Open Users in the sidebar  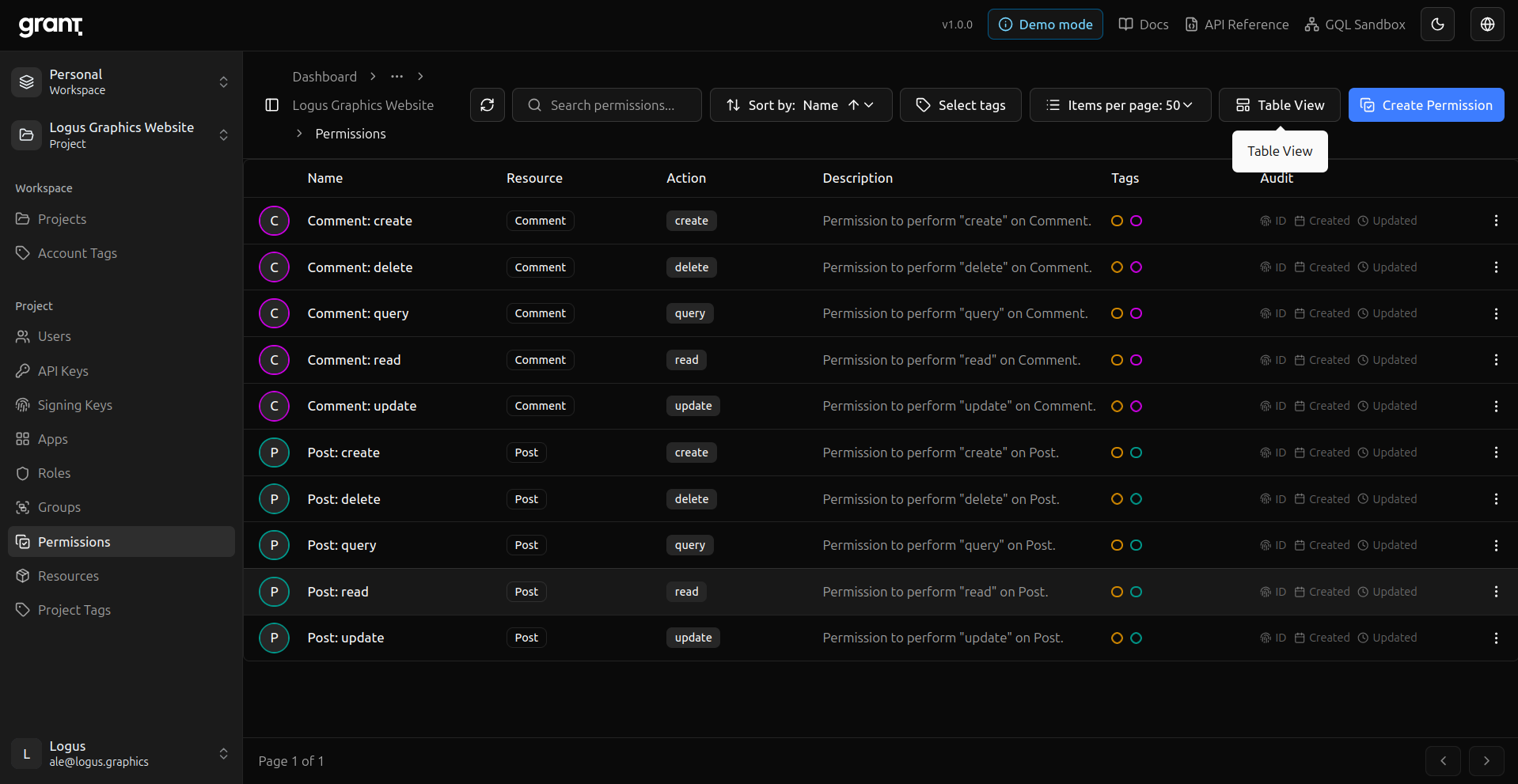(121, 336)
